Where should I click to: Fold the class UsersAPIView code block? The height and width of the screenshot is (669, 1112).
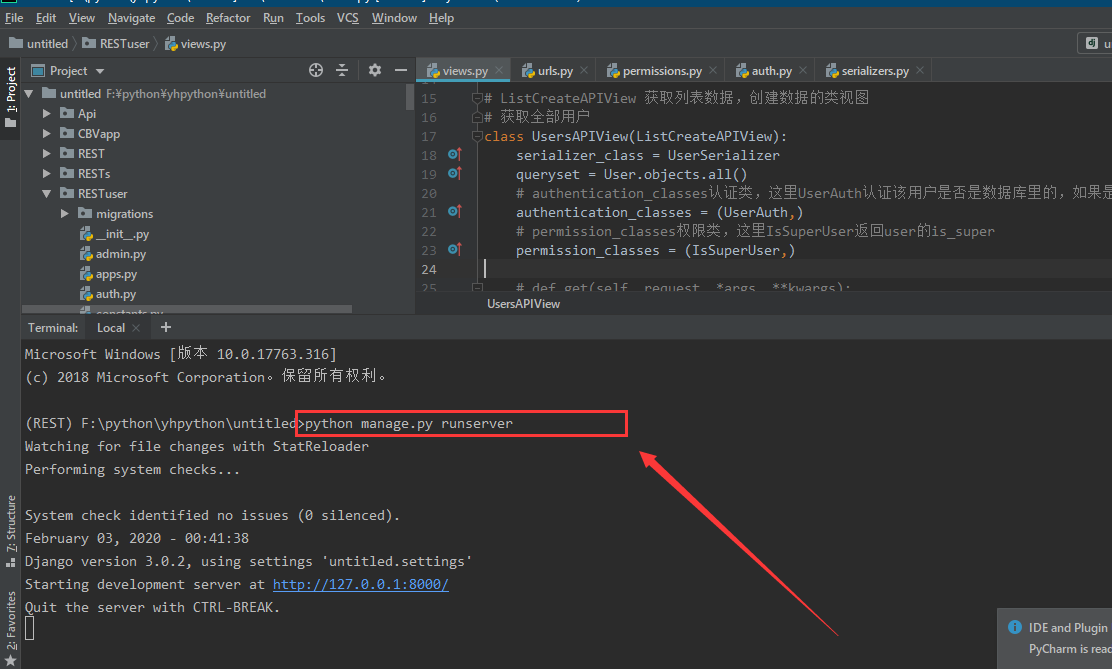tap(477, 136)
